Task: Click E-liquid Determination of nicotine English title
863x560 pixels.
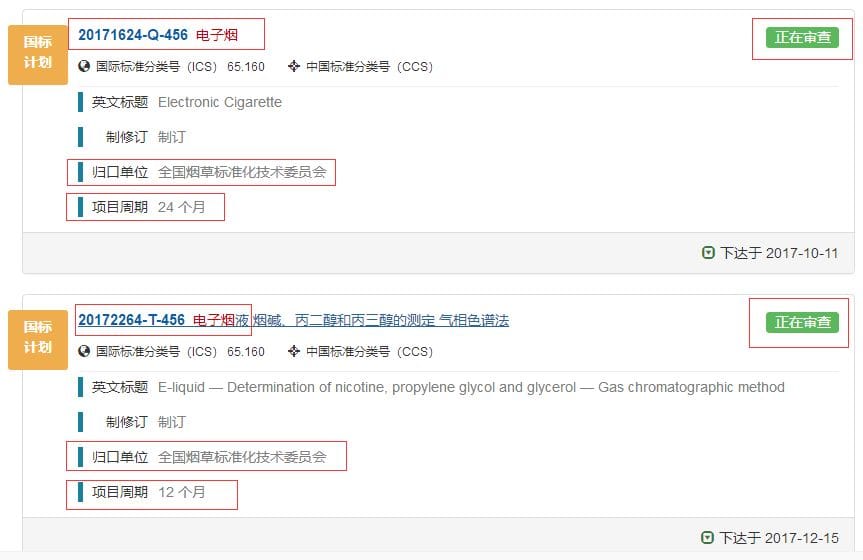Action: (x=471, y=387)
